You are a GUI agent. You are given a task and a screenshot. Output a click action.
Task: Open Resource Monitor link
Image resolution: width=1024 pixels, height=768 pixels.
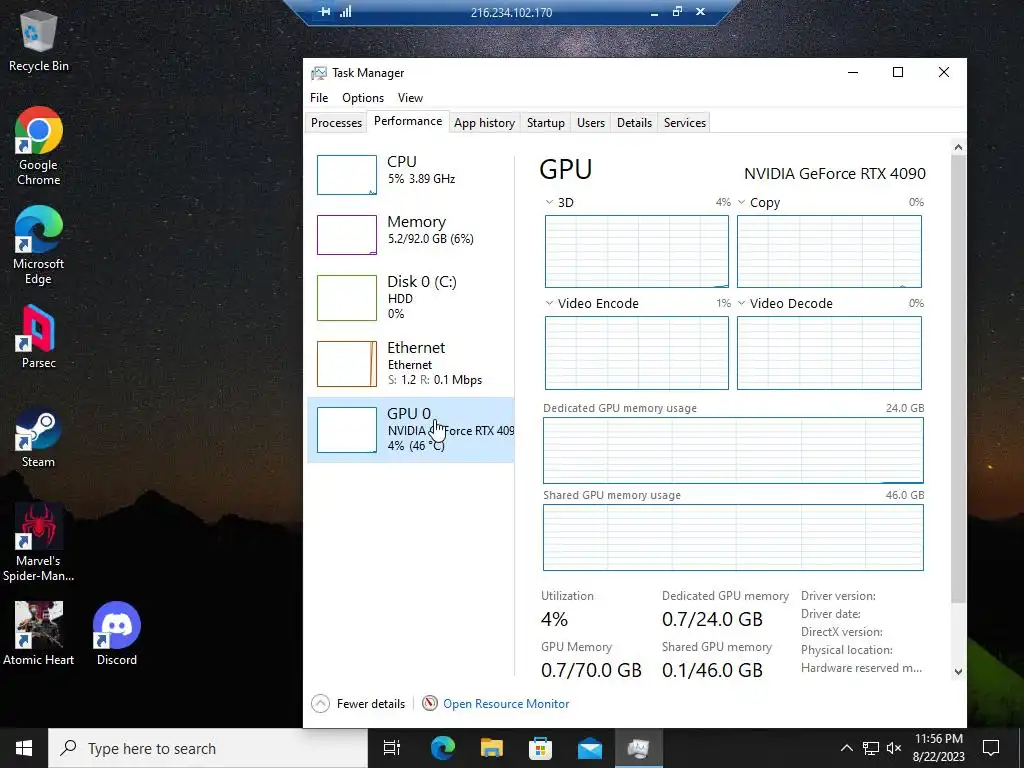(x=506, y=703)
